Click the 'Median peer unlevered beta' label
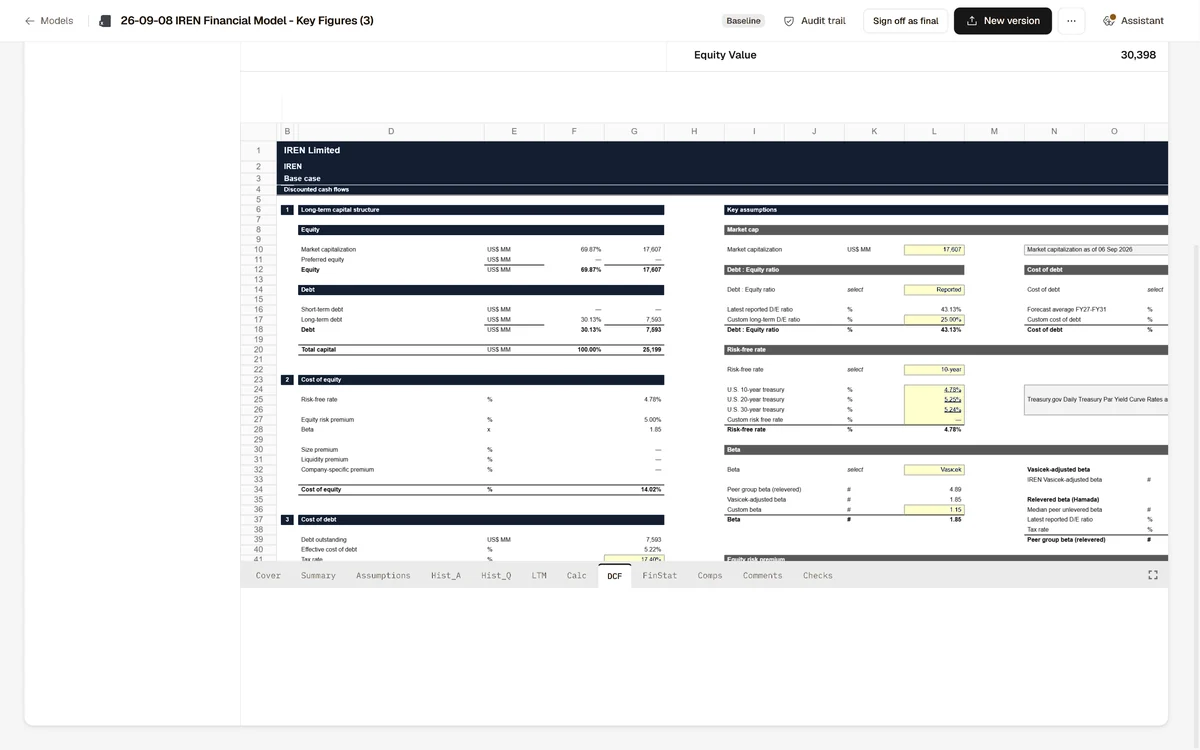The width and height of the screenshot is (1200, 750). [x=1066, y=509]
